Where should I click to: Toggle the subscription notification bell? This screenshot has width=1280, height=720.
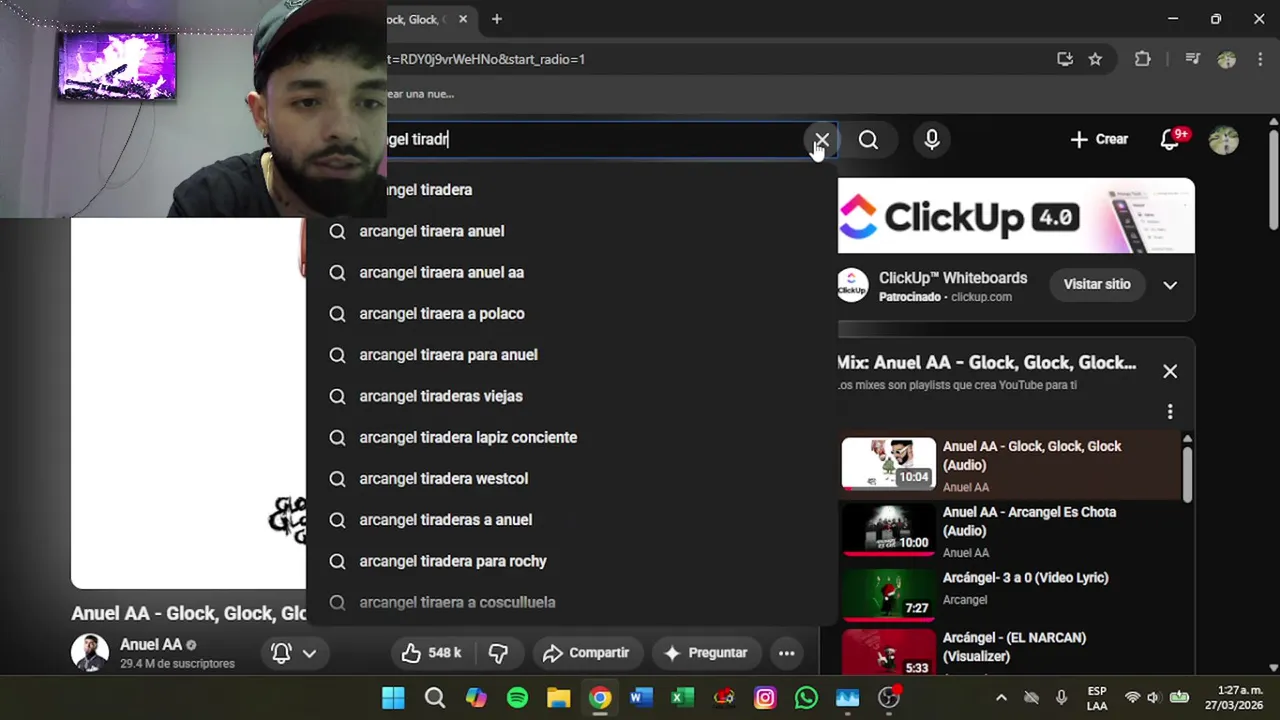click(281, 653)
